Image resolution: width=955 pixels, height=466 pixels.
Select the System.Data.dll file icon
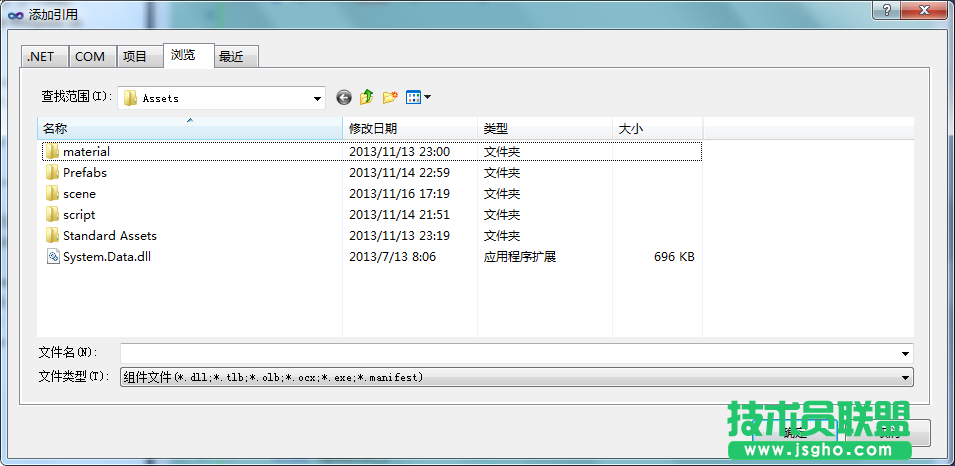click(53, 256)
